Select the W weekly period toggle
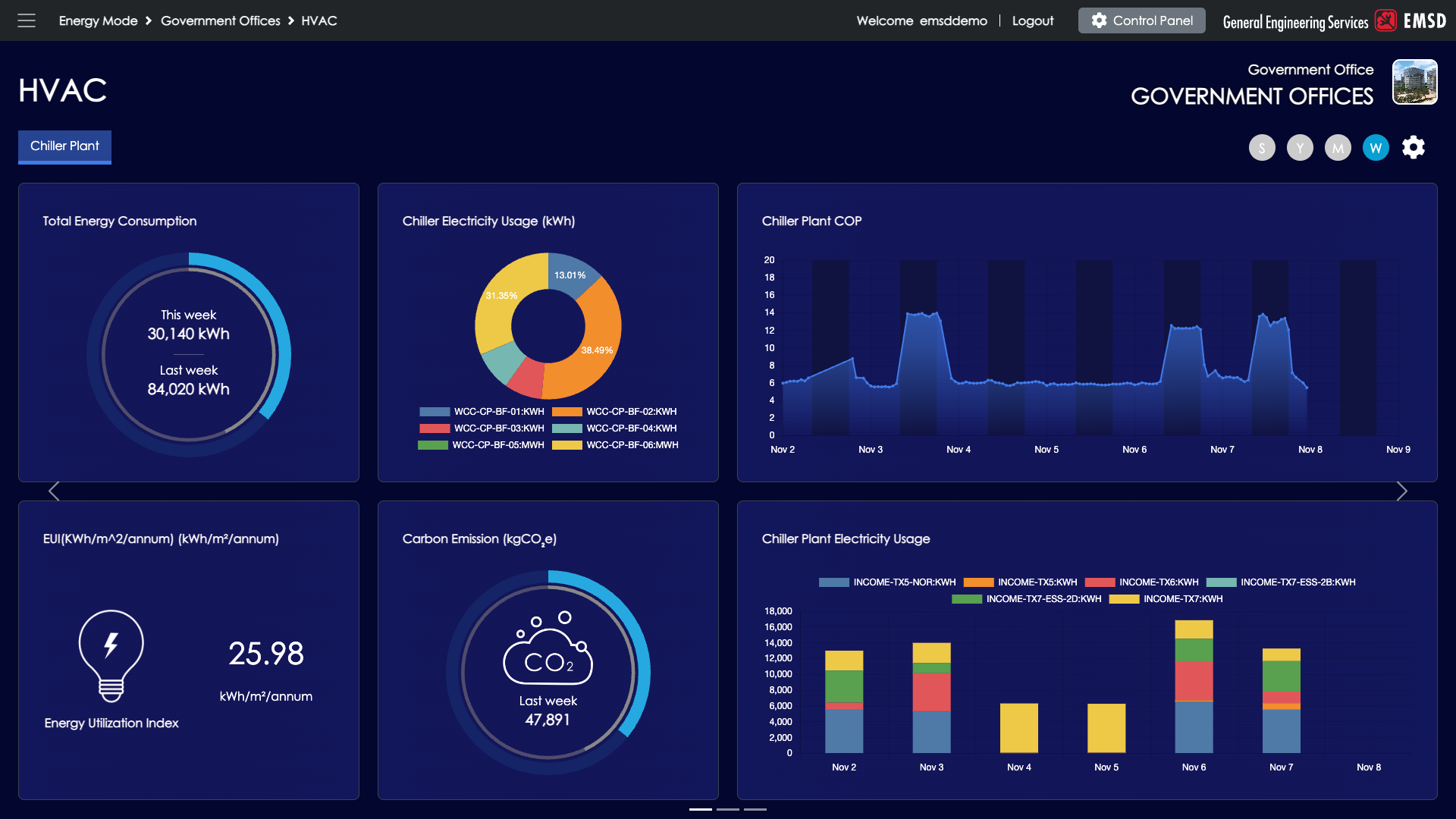Viewport: 1456px width, 819px height. pyautogui.click(x=1375, y=148)
